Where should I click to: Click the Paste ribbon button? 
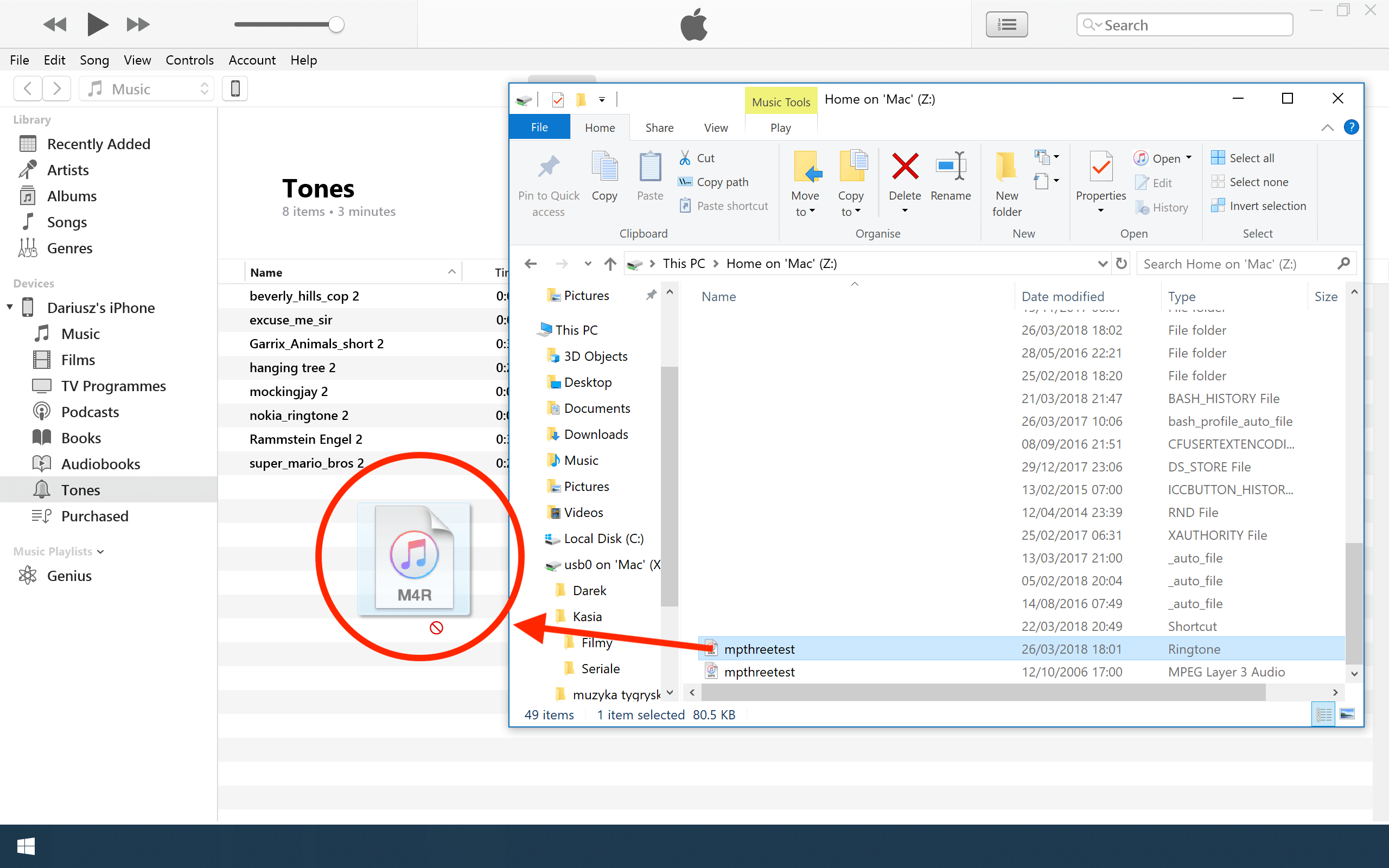(649, 176)
